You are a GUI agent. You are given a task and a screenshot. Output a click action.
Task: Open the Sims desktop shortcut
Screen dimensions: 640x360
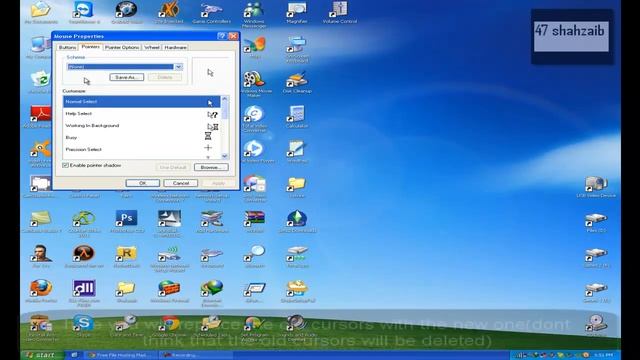coord(297,222)
